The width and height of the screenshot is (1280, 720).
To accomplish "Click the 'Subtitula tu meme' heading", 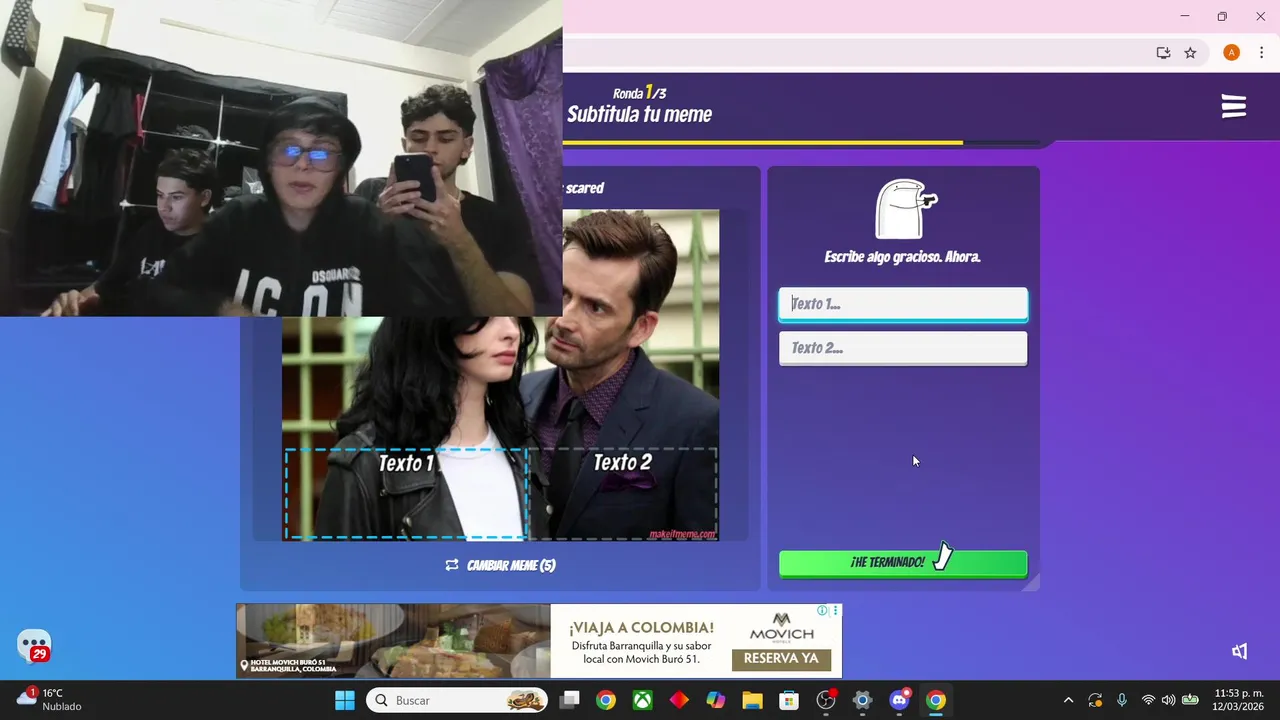I will (639, 115).
